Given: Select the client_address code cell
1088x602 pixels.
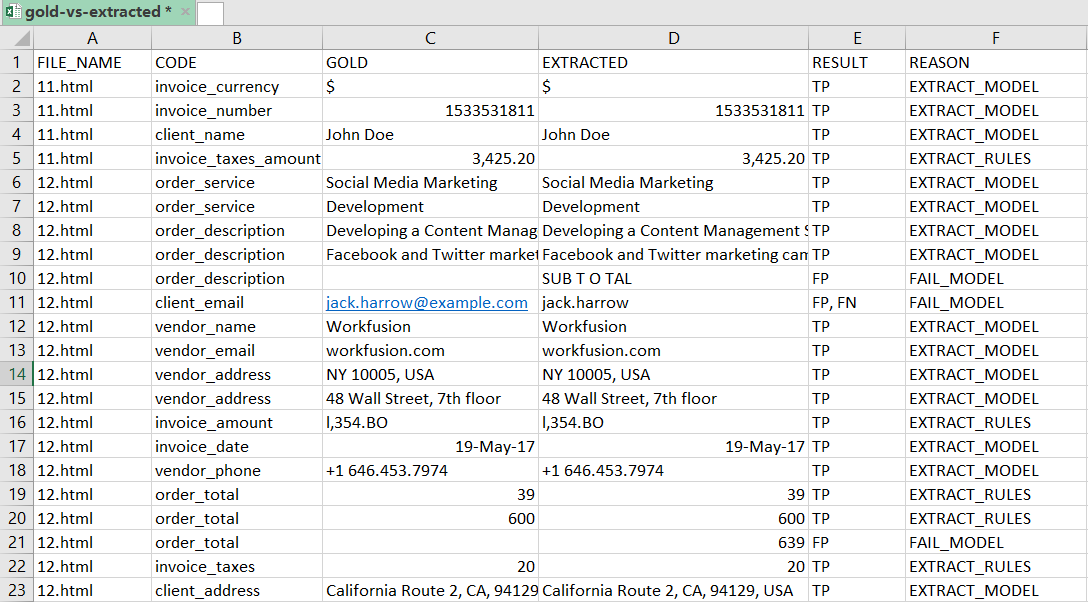Looking at the screenshot, I should coord(237,590).
